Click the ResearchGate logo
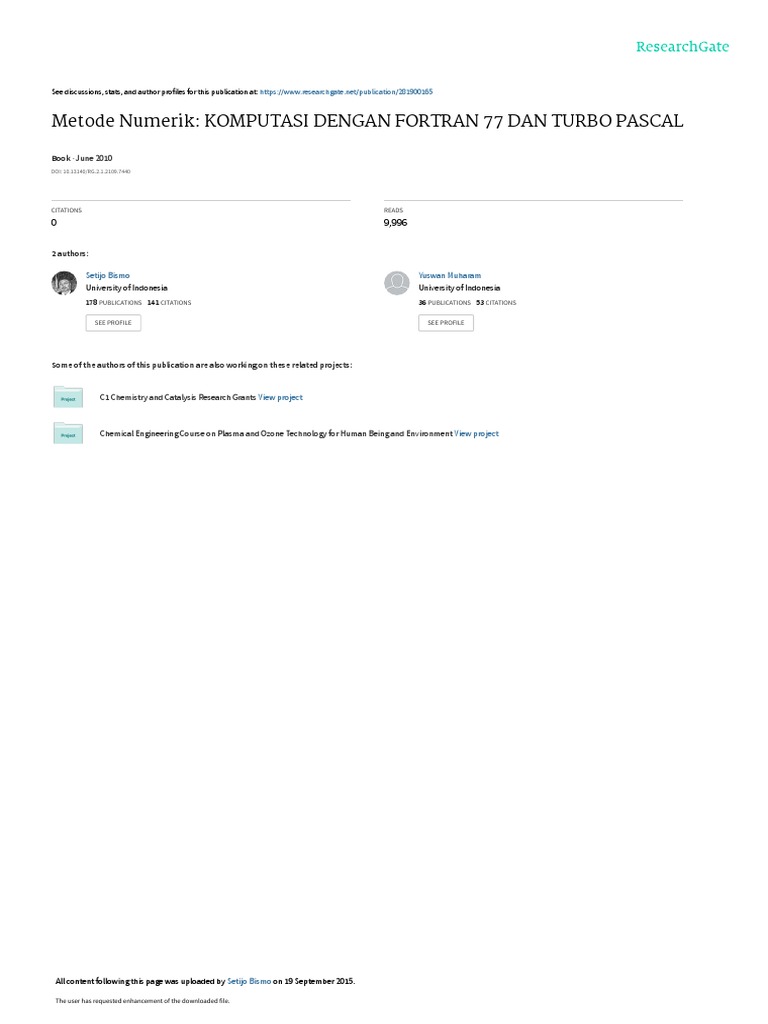The height and width of the screenshot is (1024, 768). point(682,46)
